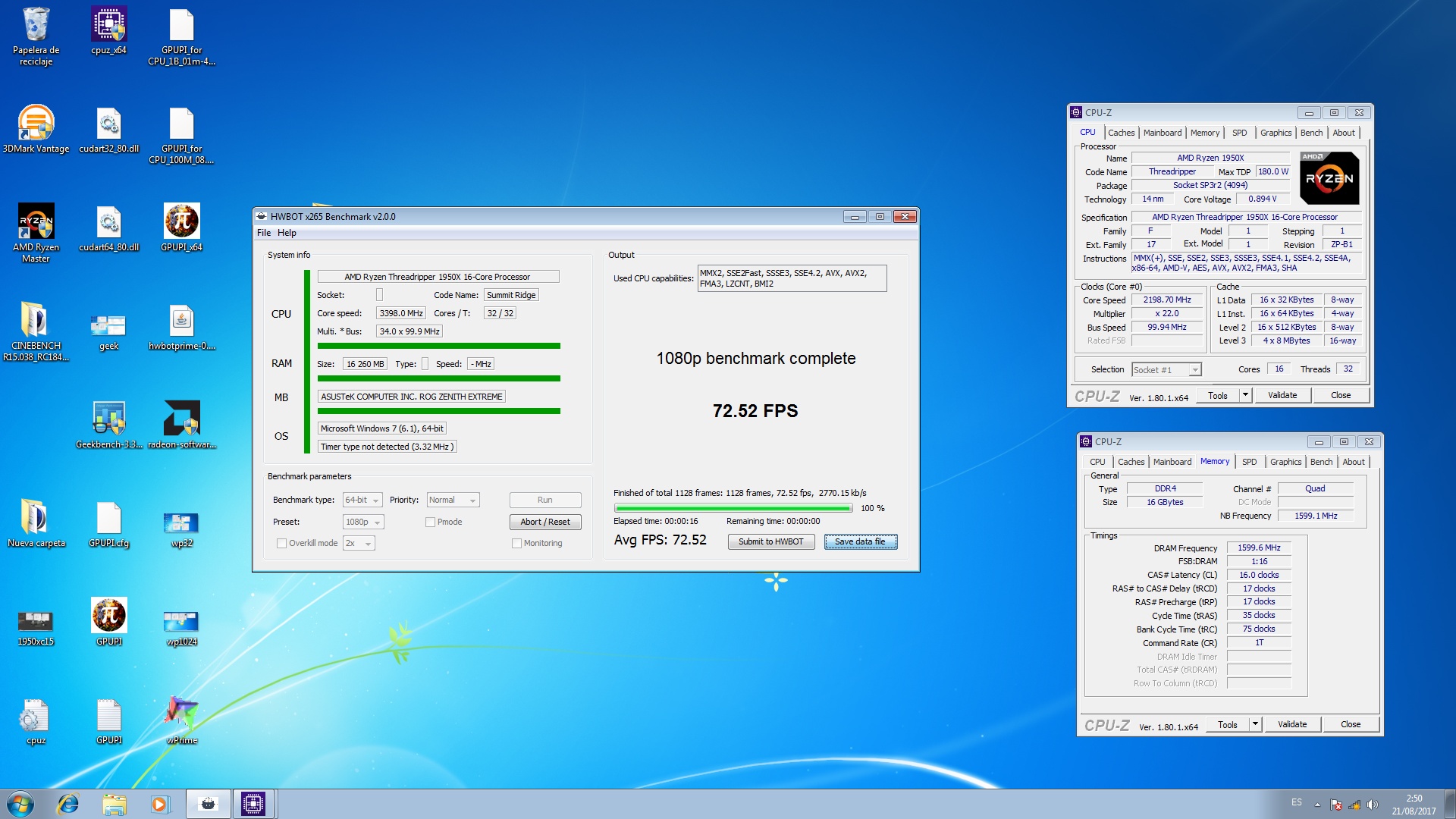Select the Geekbench-3.3 desktop icon
This screenshot has height=819, width=1456.
108,425
